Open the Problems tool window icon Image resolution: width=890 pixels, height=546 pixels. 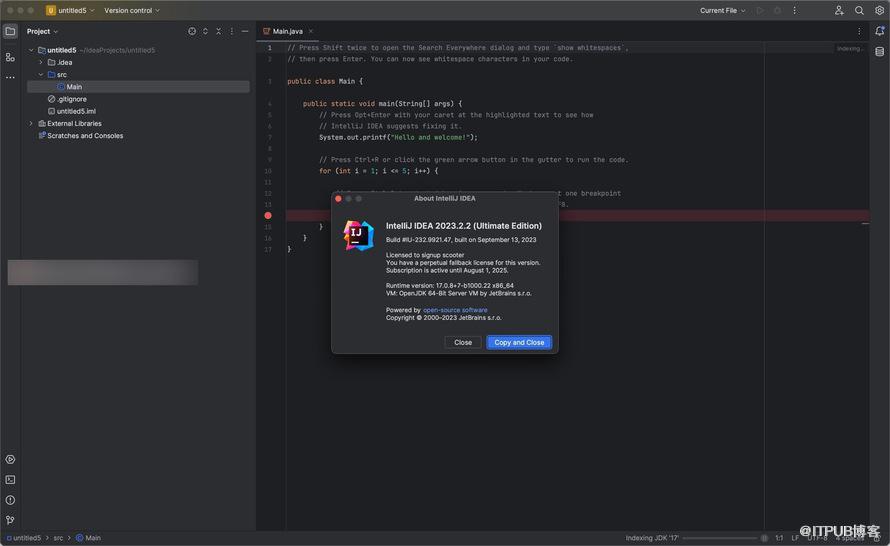click(10, 500)
